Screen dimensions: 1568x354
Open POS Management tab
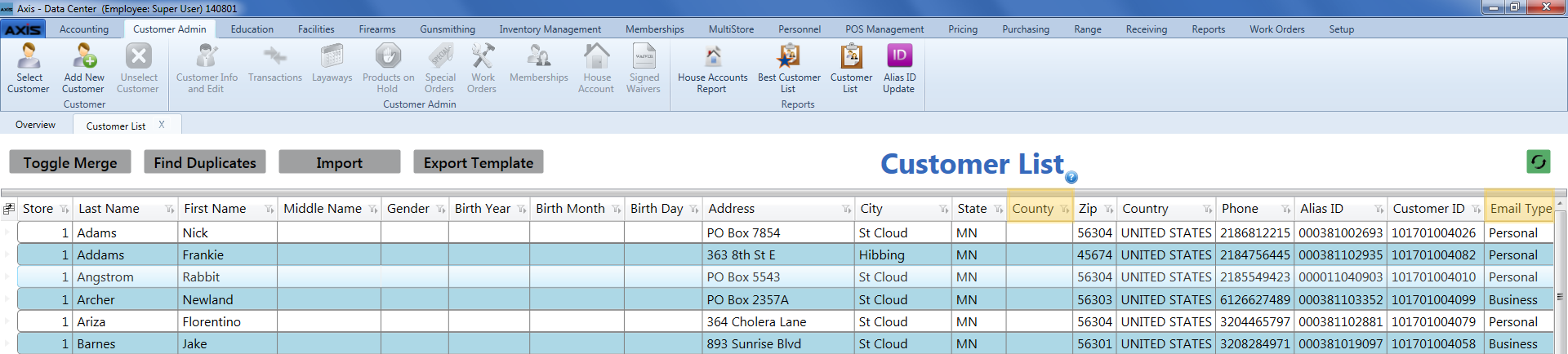coord(884,29)
